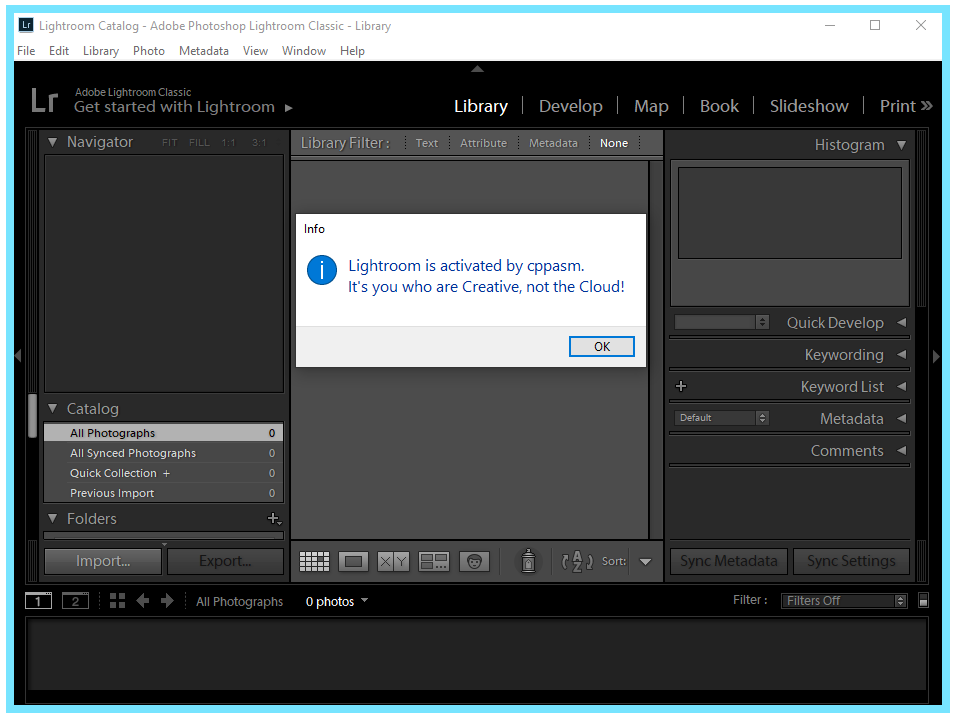
Task: Open the Quick Develop preset dropdown
Action: coord(722,322)
